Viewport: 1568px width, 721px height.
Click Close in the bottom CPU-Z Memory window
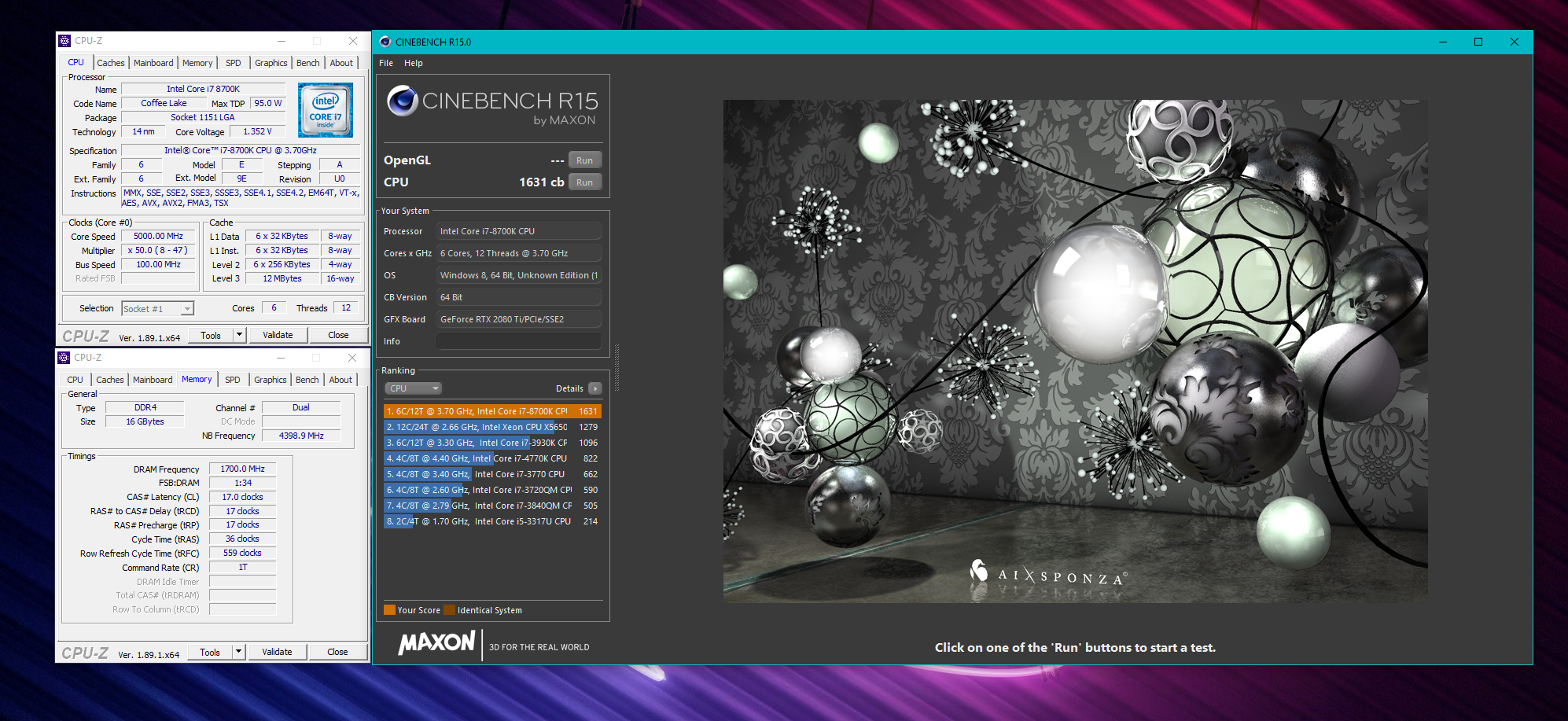click(x=337, y=652)
